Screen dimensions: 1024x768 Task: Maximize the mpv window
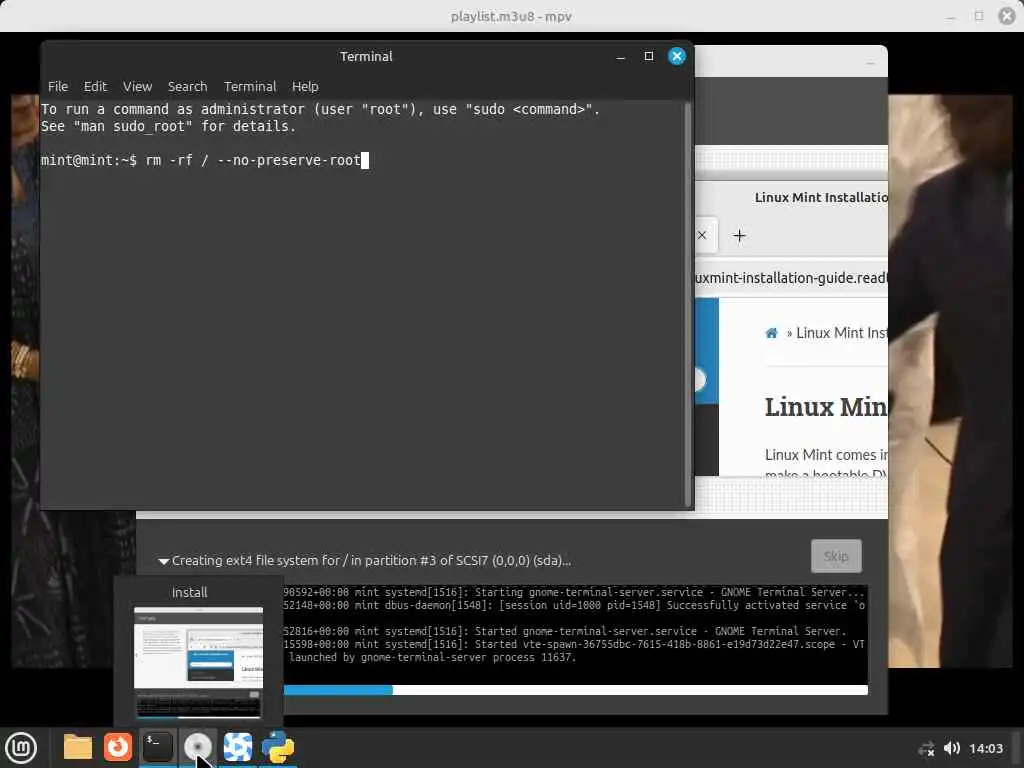pos(978,16)
